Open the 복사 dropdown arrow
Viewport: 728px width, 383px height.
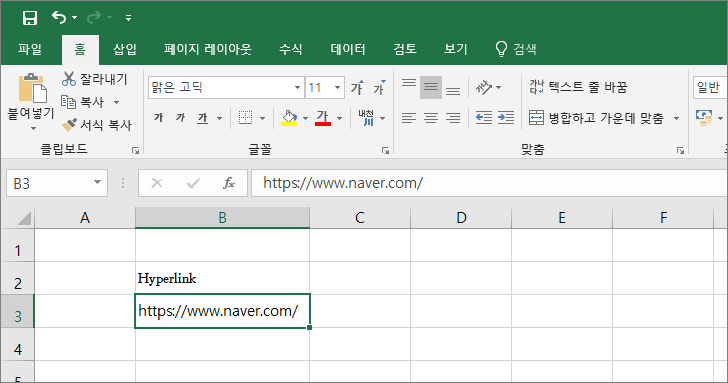[117, 102]
